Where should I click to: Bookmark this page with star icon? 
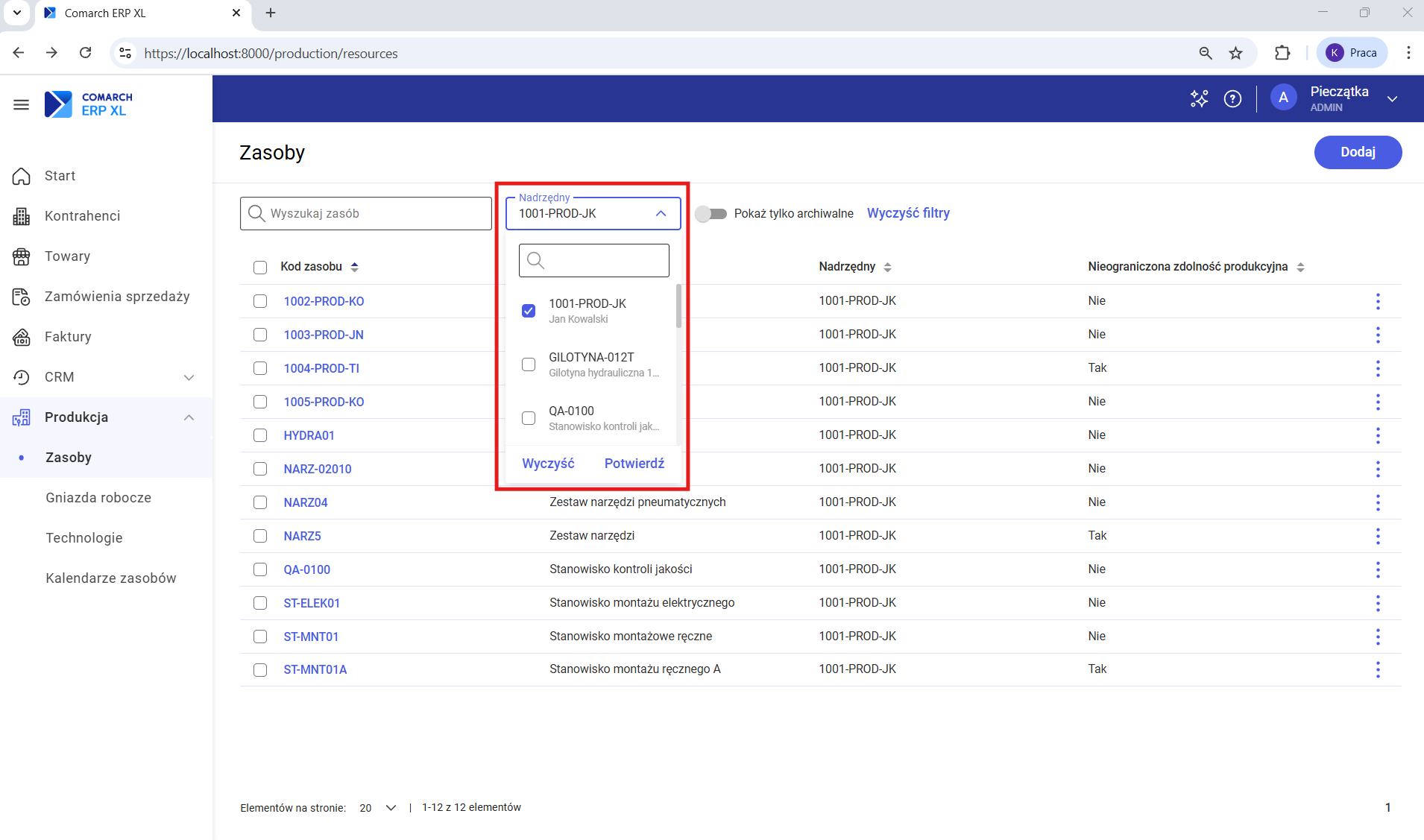coord(1236,53)
